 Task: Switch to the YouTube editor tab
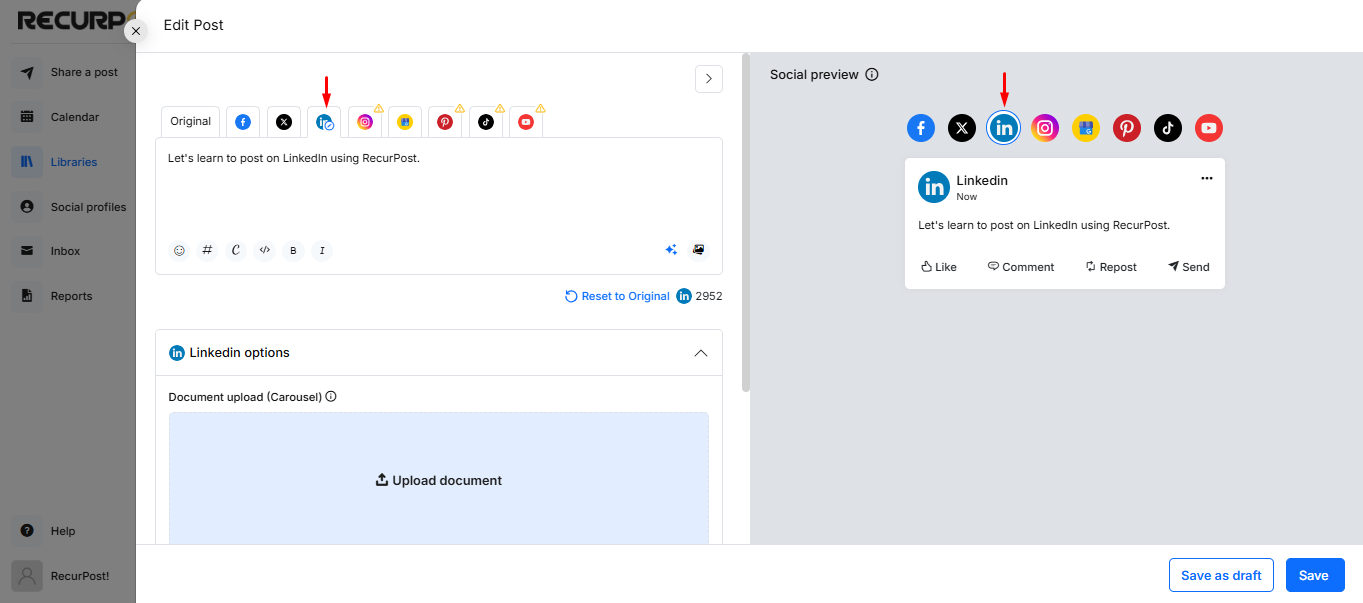tap(526, 122)
